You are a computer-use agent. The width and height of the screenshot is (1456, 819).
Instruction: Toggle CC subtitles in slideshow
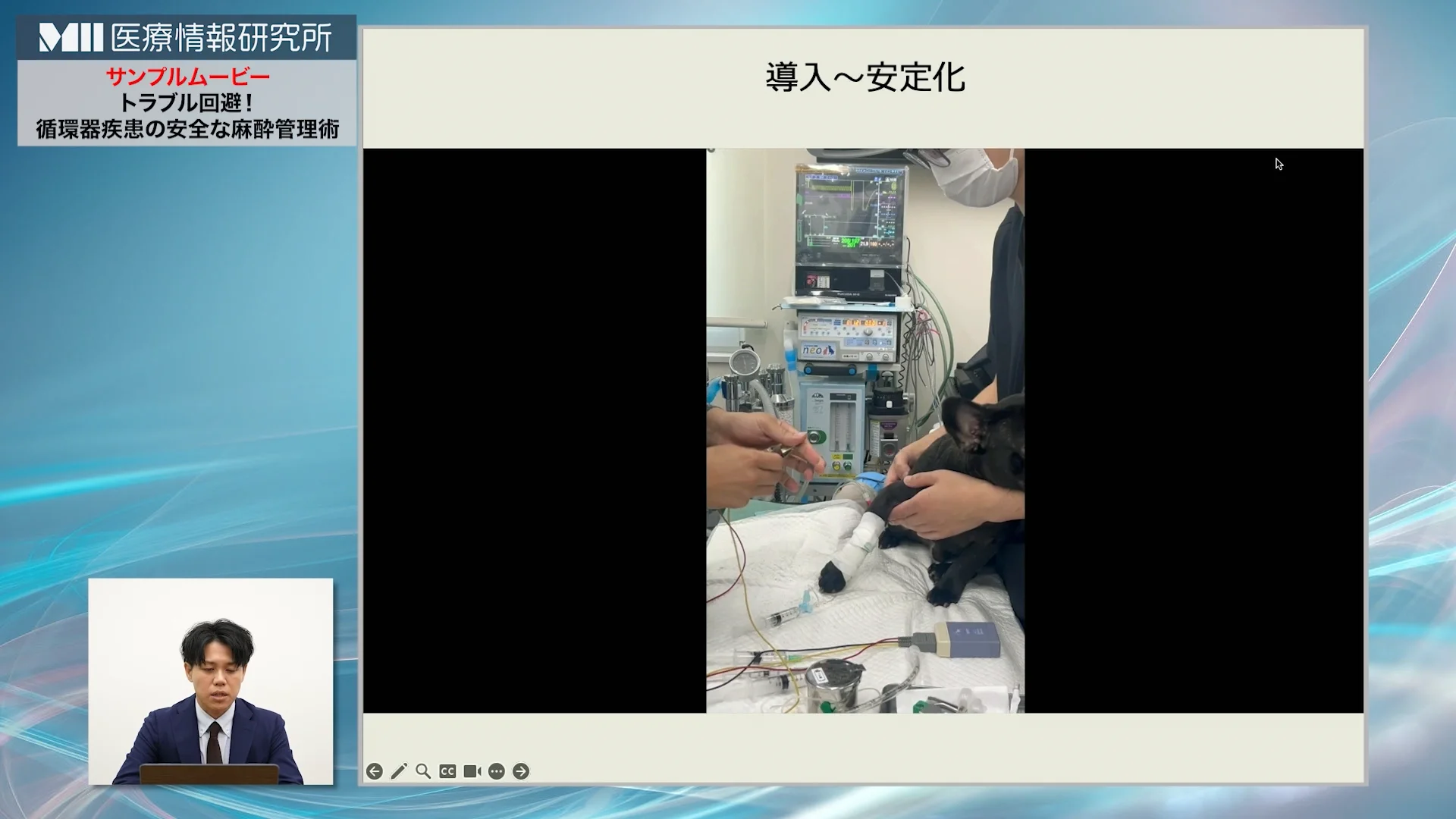(x=447, y=771)
